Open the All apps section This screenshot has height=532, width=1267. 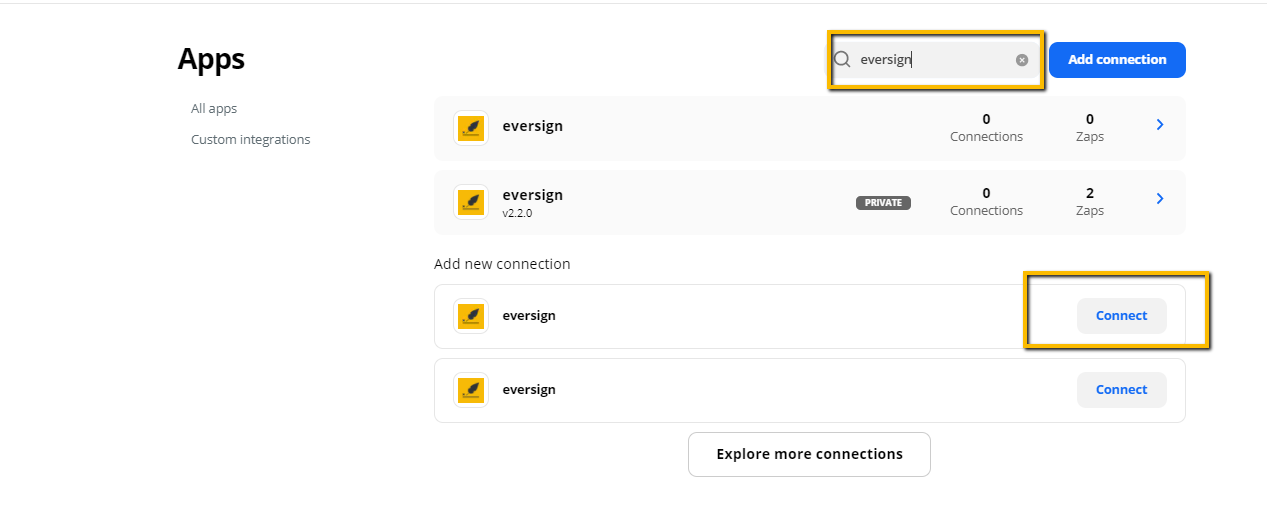(x=214, y=108)
